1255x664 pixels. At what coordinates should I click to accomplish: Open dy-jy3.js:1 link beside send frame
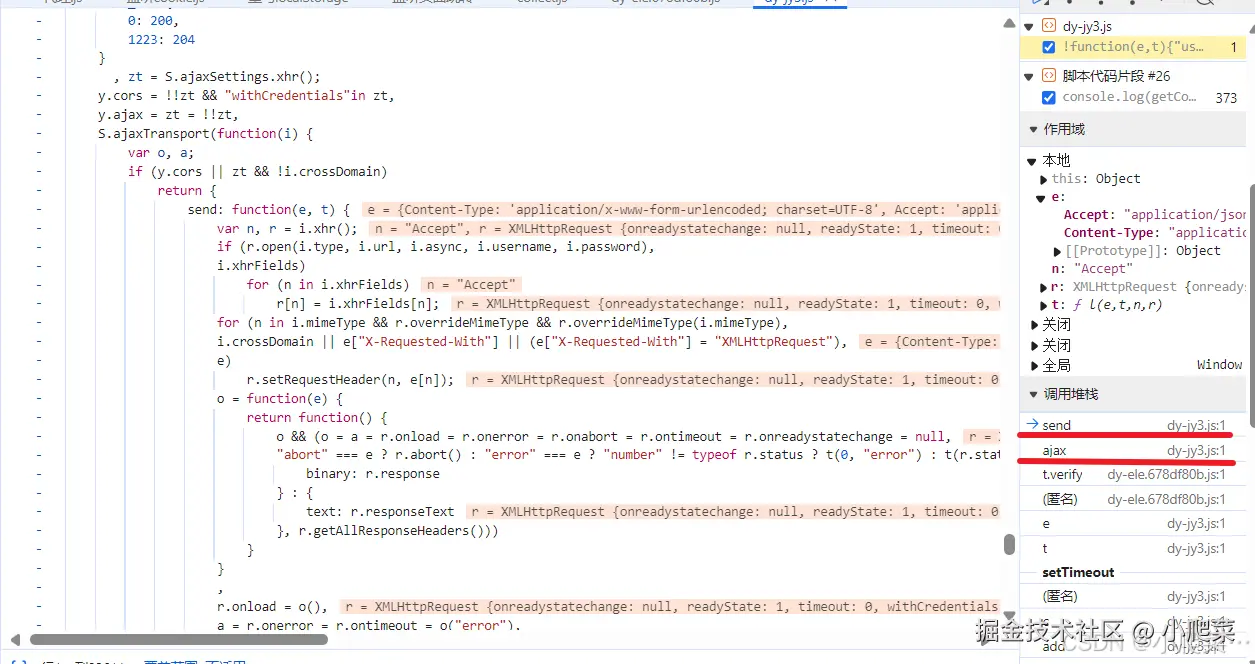1196,425
